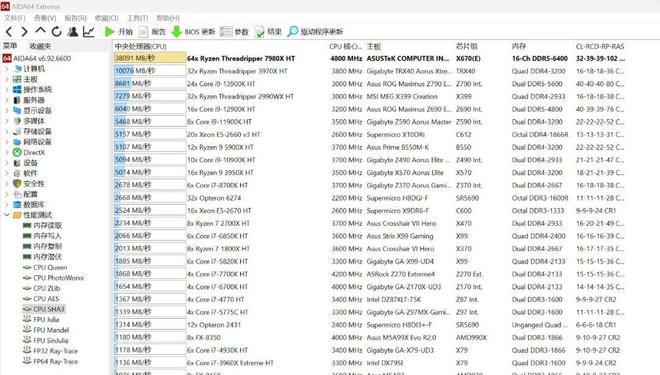This screenshot has height=375, width=660.
Task: Select the 软件 software icon
Action: [x=17, y=173]
